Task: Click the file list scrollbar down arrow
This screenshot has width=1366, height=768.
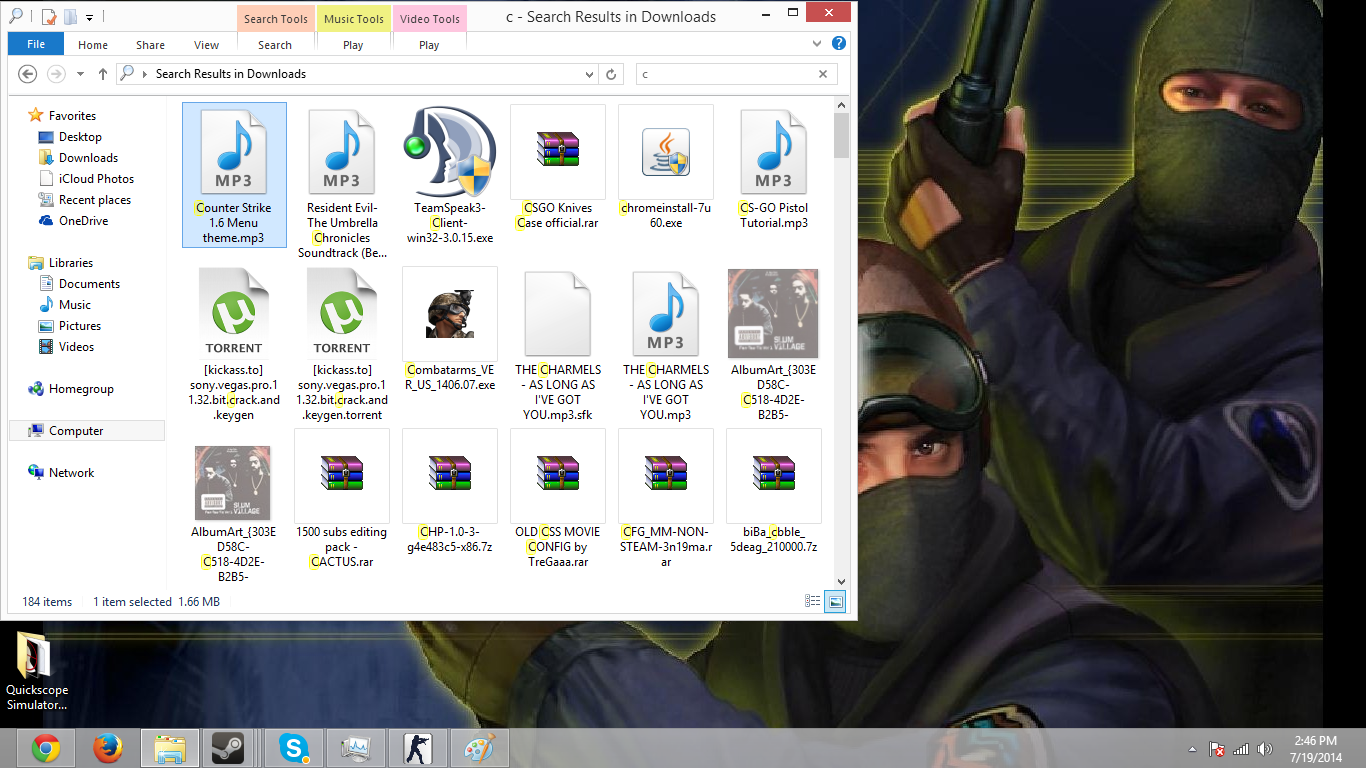Action: point(841,581)
